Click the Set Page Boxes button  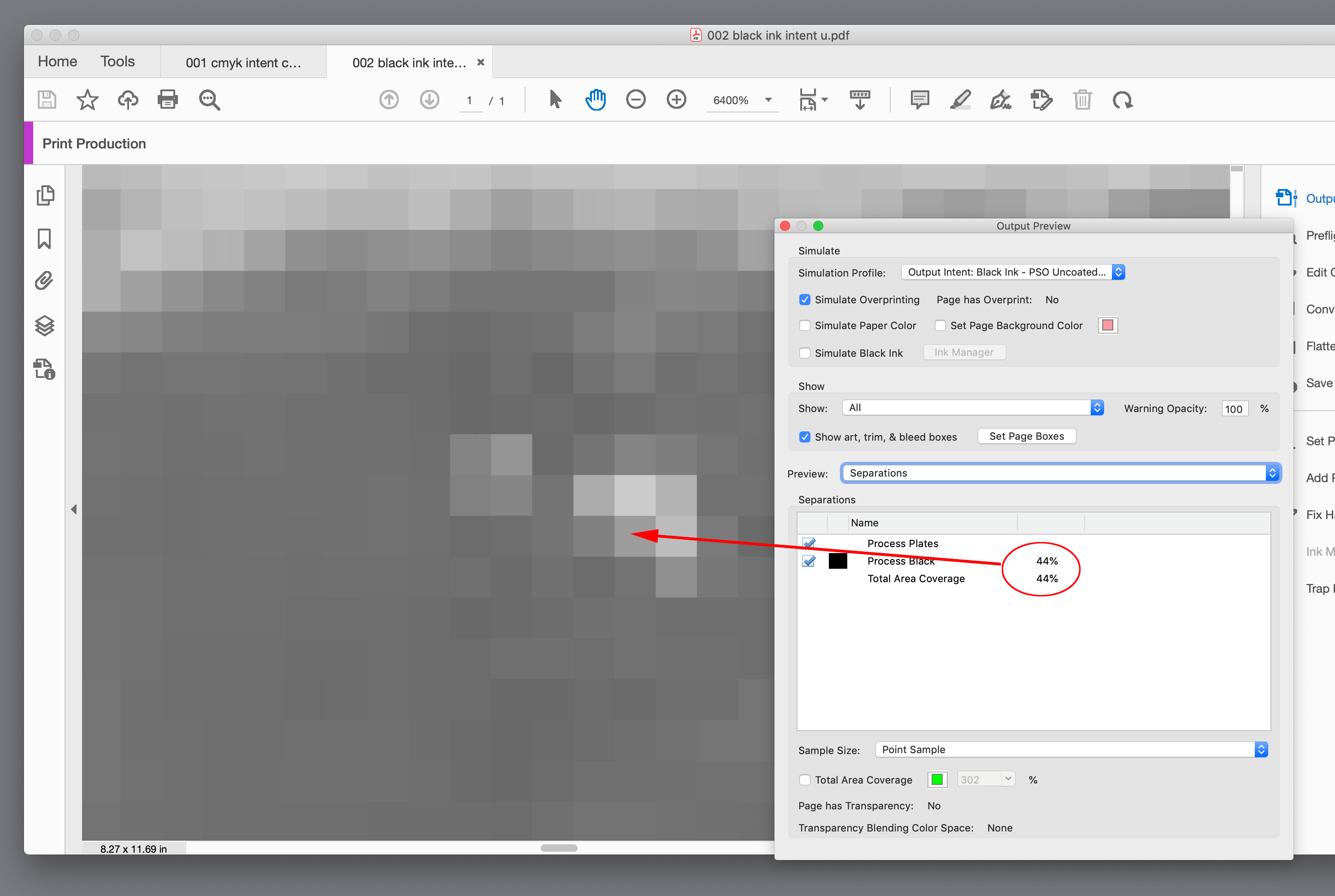(1027, 436)
